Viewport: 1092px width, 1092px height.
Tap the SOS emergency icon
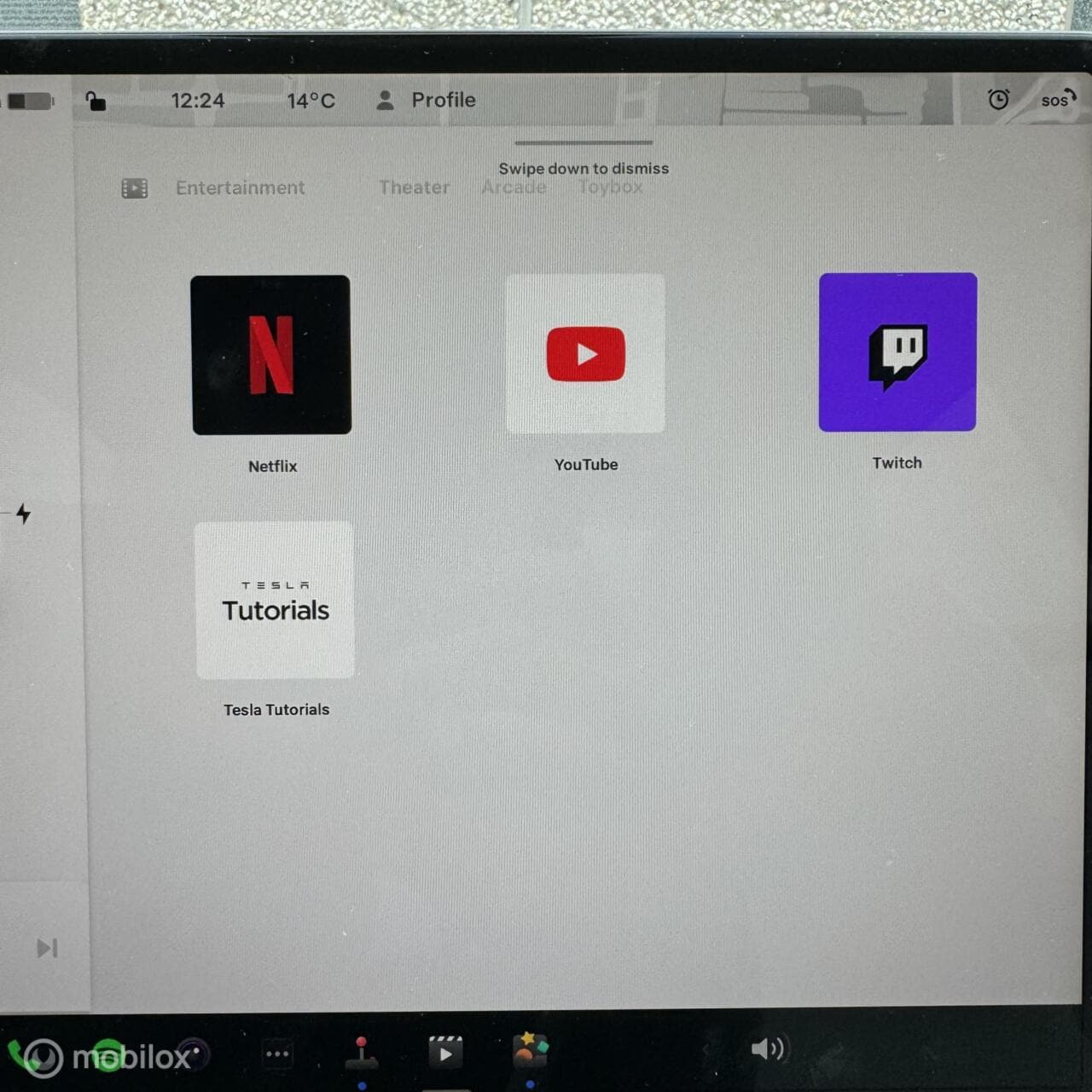click(x=1058, y=99)
